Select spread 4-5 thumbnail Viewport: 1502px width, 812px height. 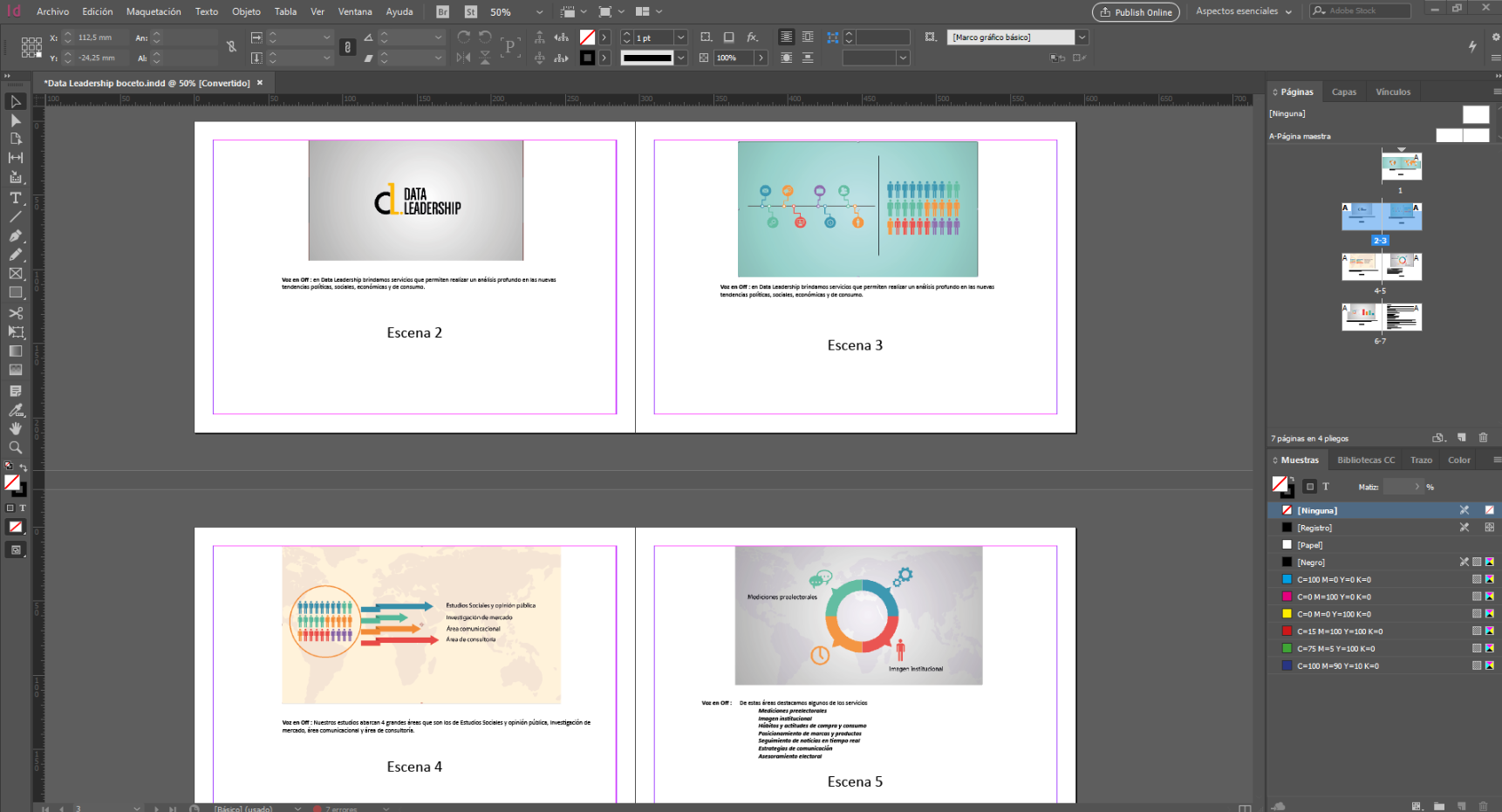(1382, 267)
